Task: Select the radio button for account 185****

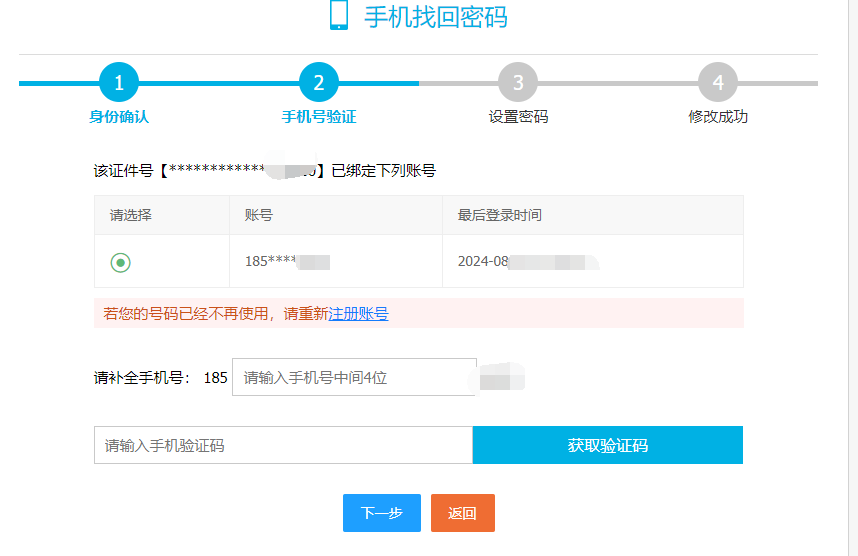Action: coord(121,262)
